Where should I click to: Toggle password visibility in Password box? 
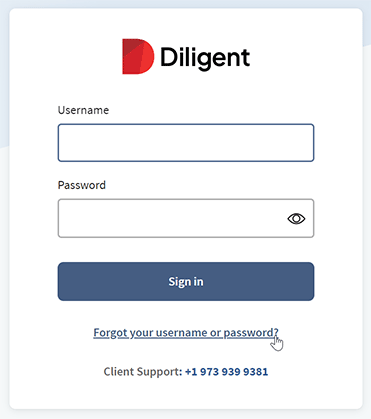pos(296,219)
